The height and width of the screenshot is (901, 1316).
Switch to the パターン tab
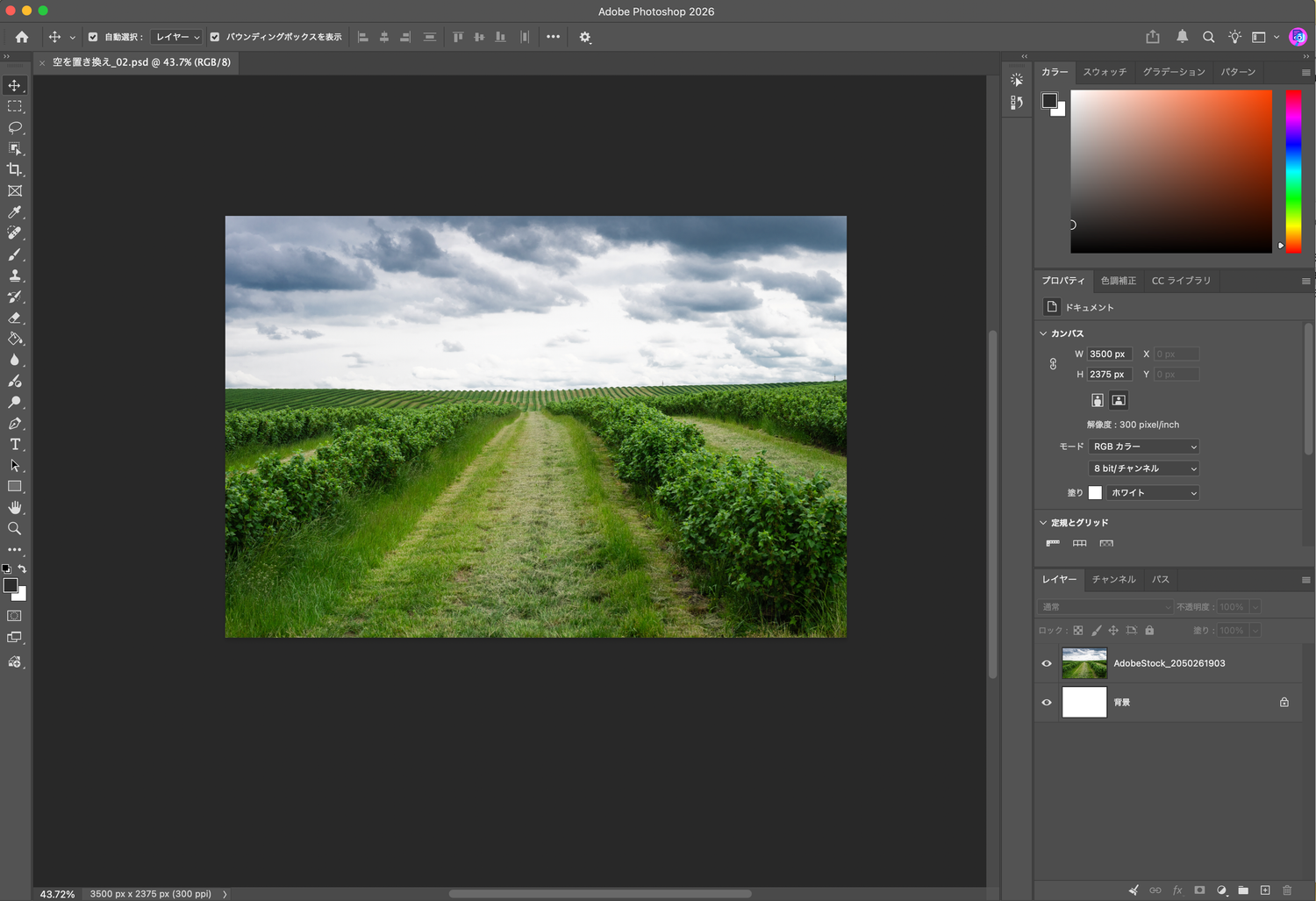(x=1238, y=72)
